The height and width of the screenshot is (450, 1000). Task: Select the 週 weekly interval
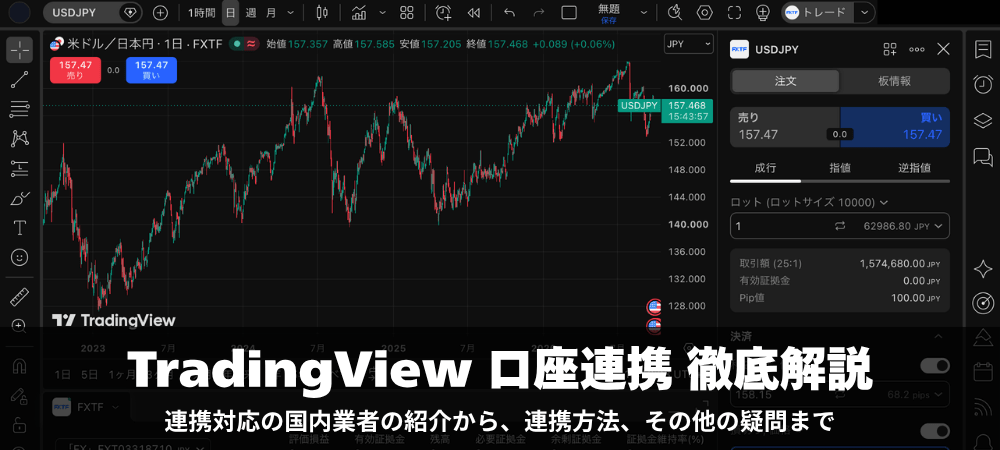pyautogui.click(x=251, y=12)
